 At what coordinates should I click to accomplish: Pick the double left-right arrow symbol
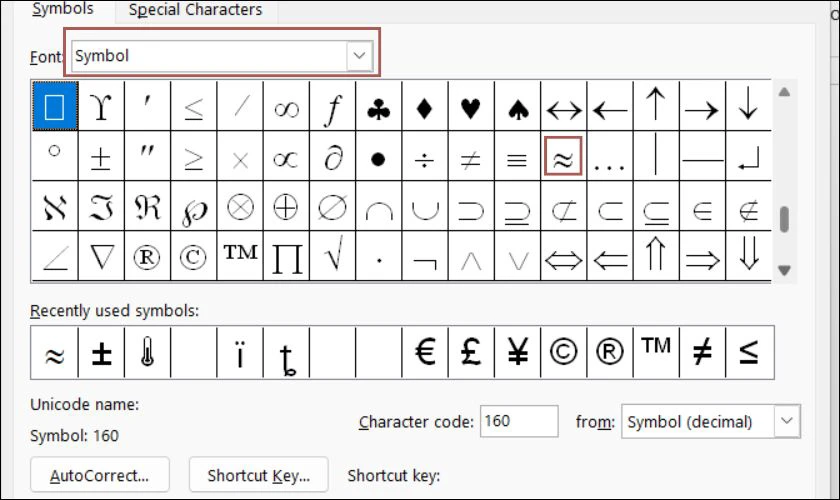(x=564, y=256)
